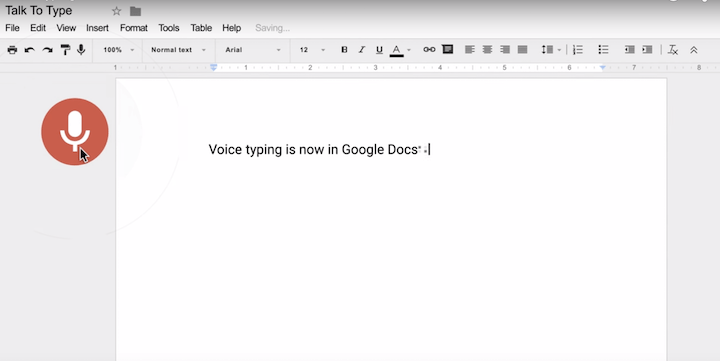Open the Edit menu
The height and width of the screenshot is (361, 720).
tap(38, 28)
